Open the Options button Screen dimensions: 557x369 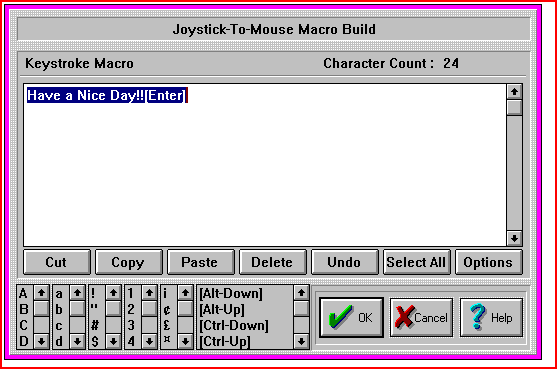[489, 262]
